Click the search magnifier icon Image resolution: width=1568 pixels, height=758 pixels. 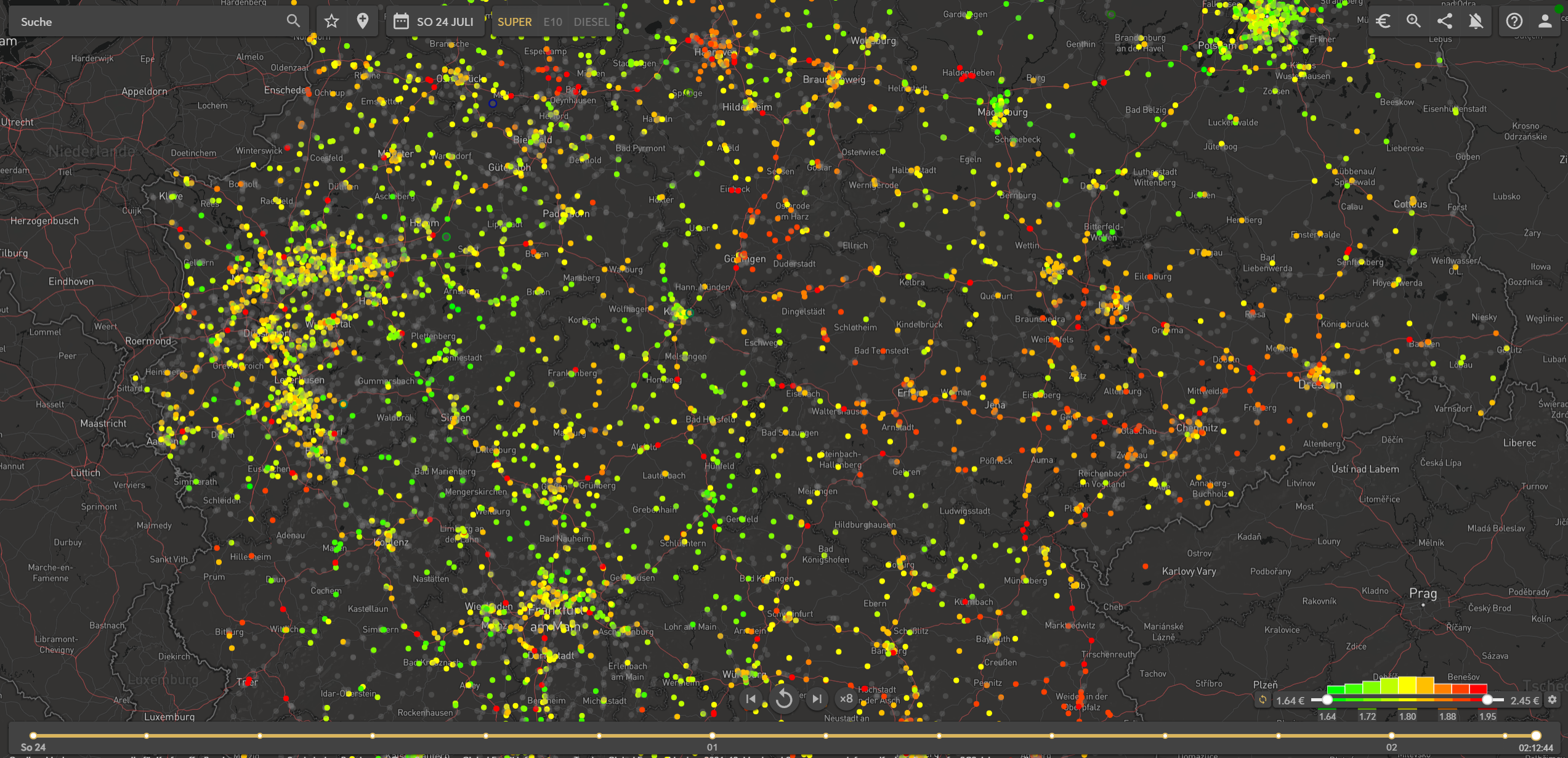click(293, 22)
